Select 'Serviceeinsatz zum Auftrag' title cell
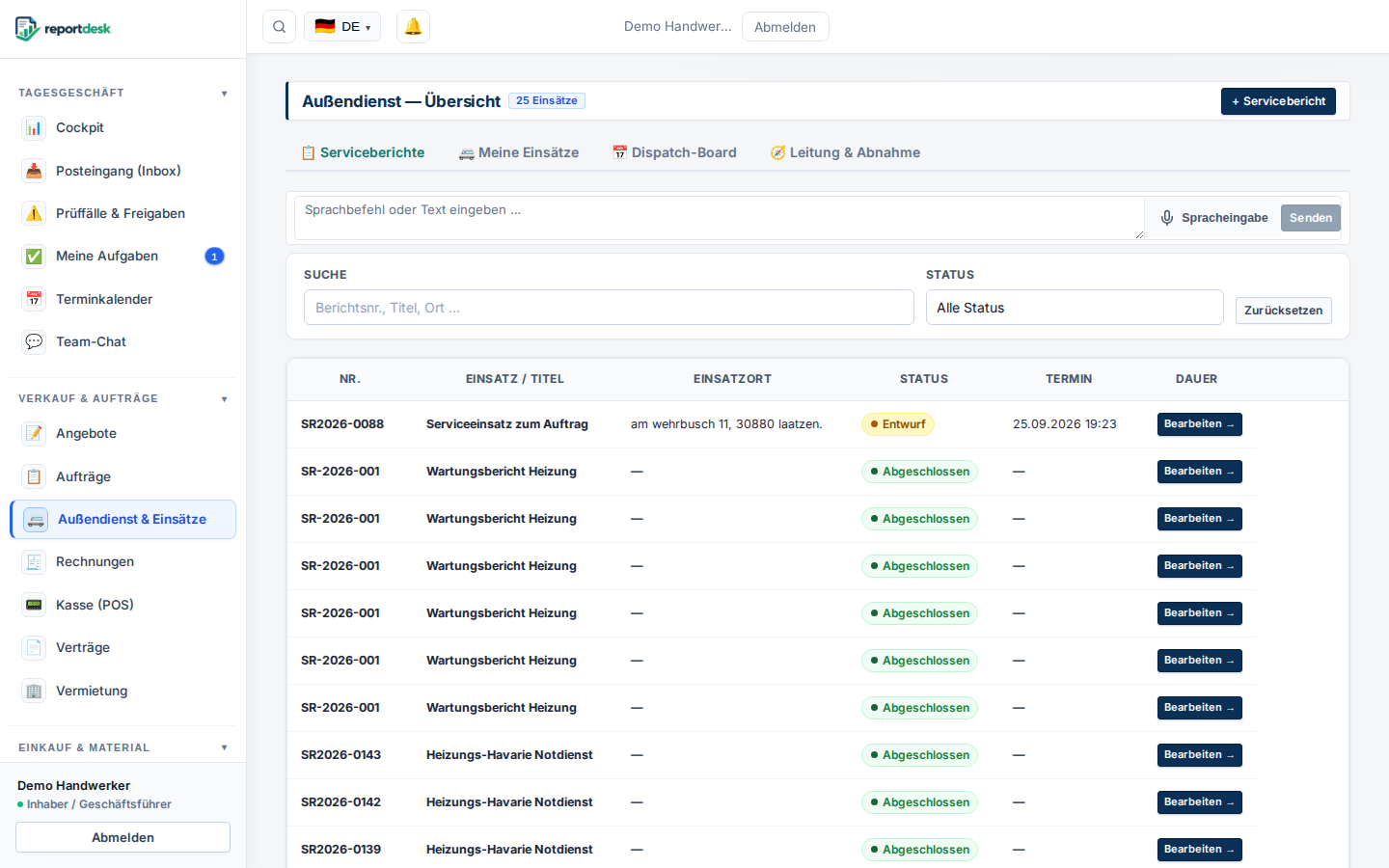This screenshot has width=1389, height=868. [x=507, y=424]
